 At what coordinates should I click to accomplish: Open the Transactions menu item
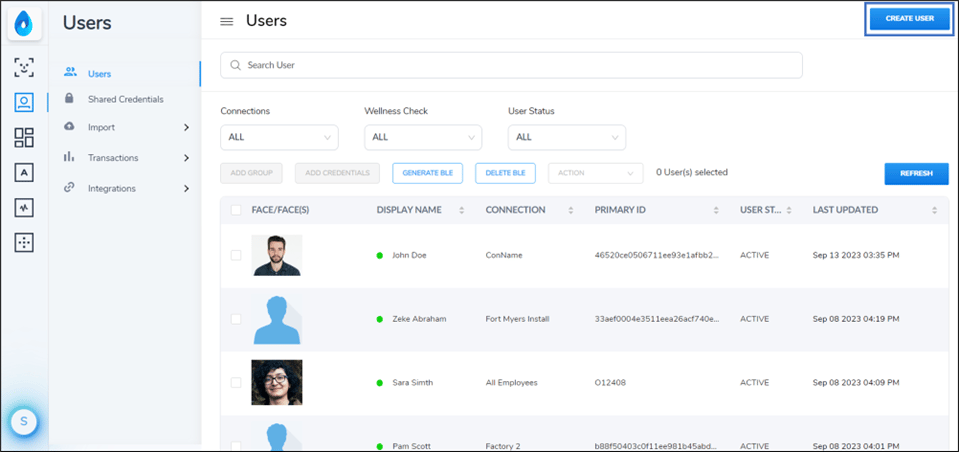(113, 158)
